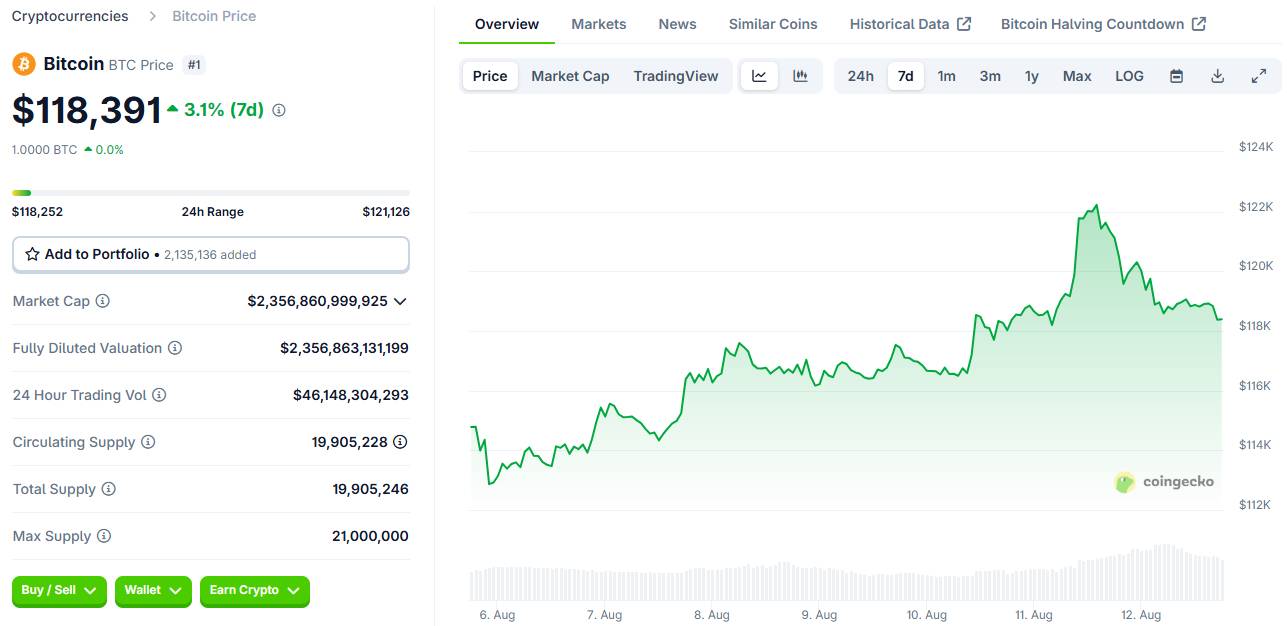Open the Similar Coins tab
Image resolution: width=1287 pixels, height=626 pixels.
click(x=773, y=24)
